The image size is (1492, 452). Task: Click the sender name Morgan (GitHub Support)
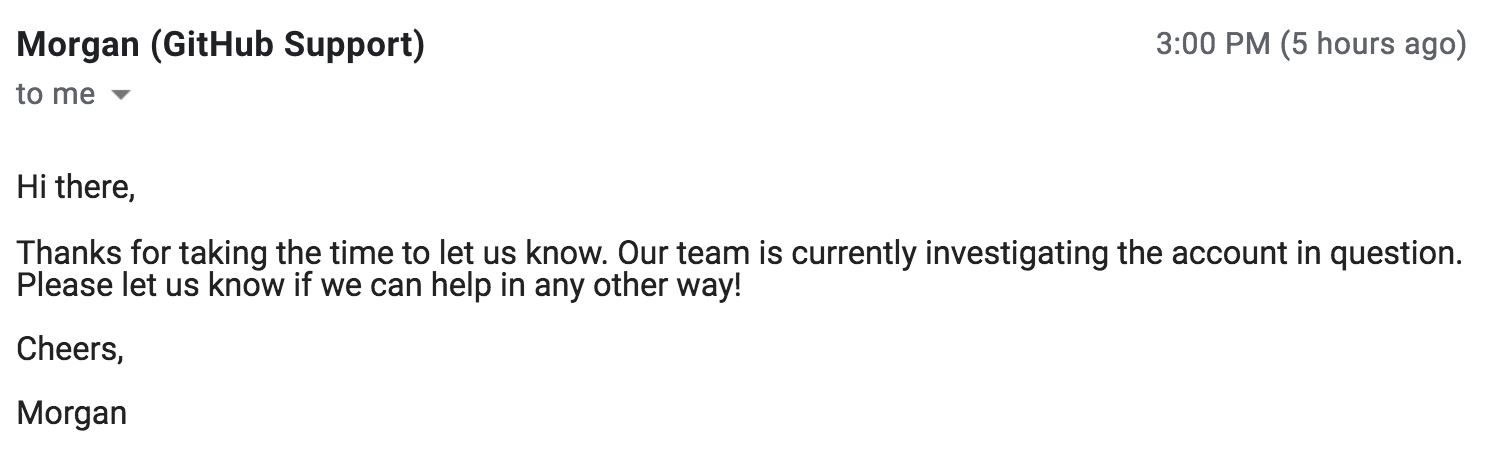coord(221,45)
